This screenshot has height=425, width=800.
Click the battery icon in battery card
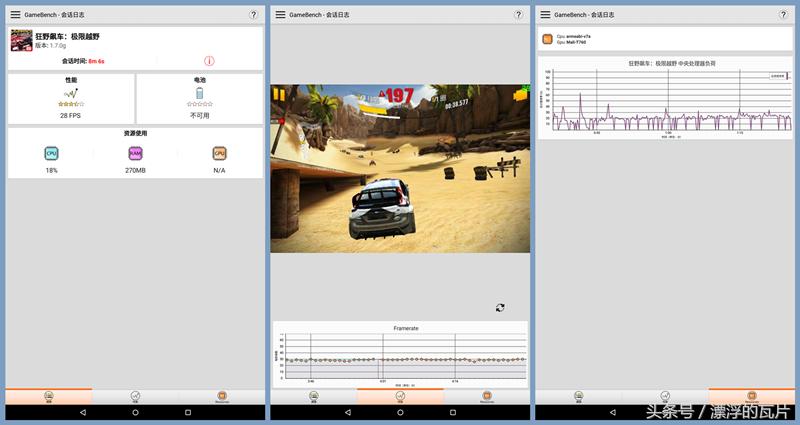click(199, 93)
